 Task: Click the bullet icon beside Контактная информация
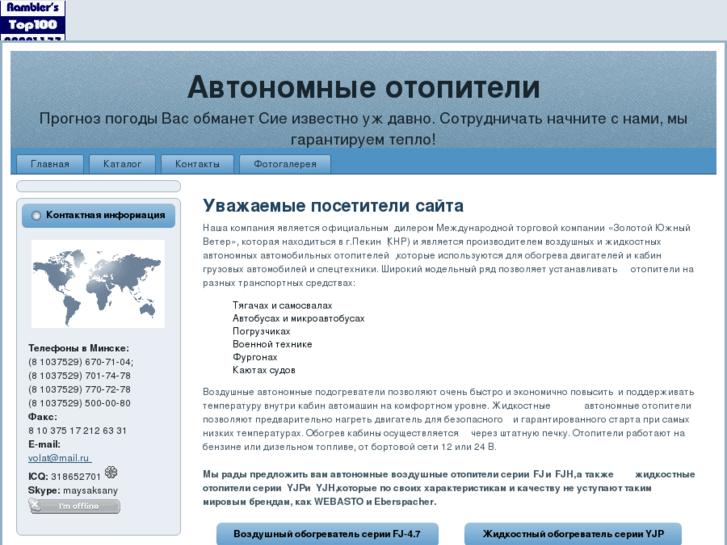pos(36,216)
